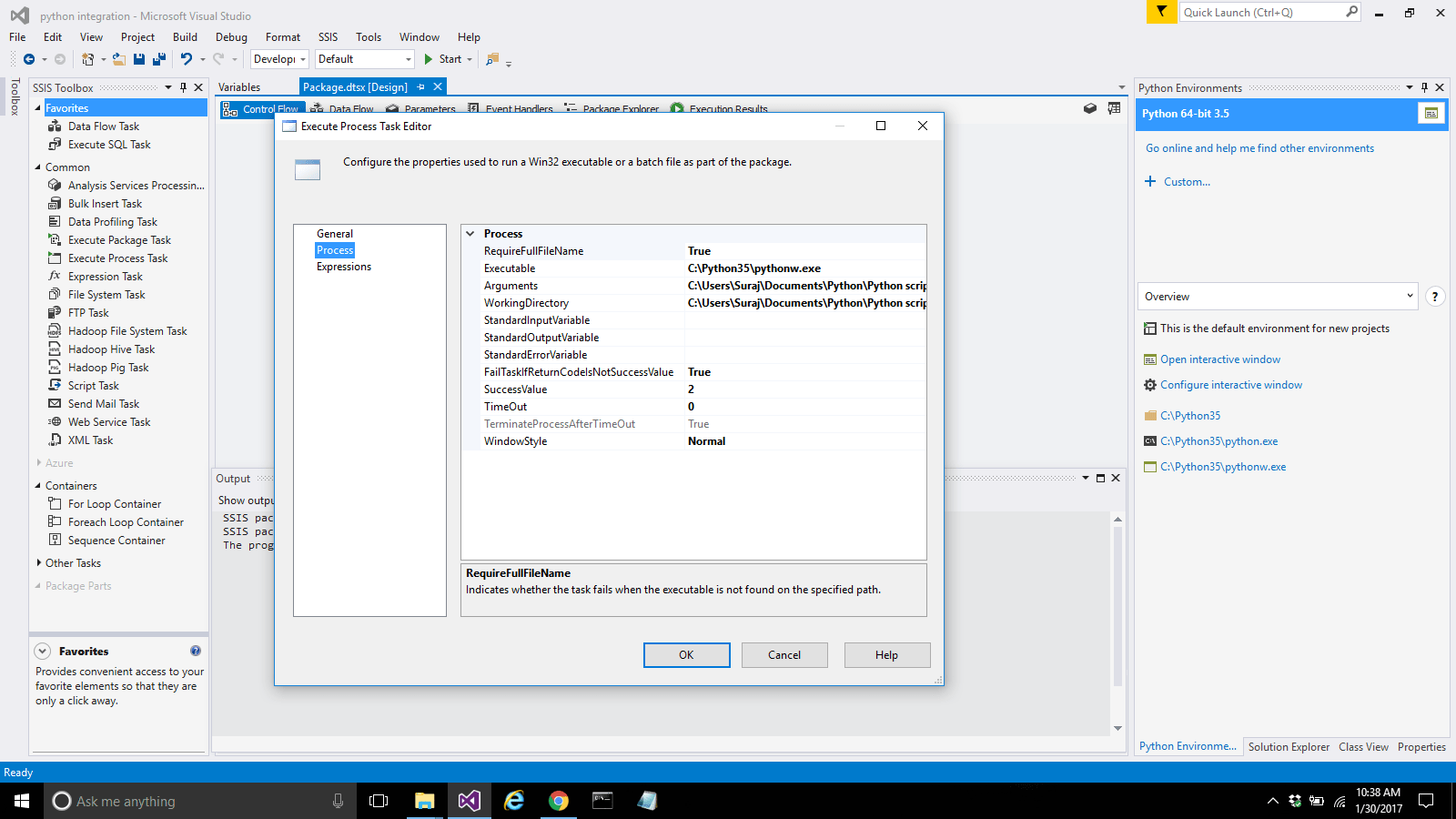Expand the Azure group in SSIS Toolbox
Screen dimensions: 1456x819
[38, 463]
